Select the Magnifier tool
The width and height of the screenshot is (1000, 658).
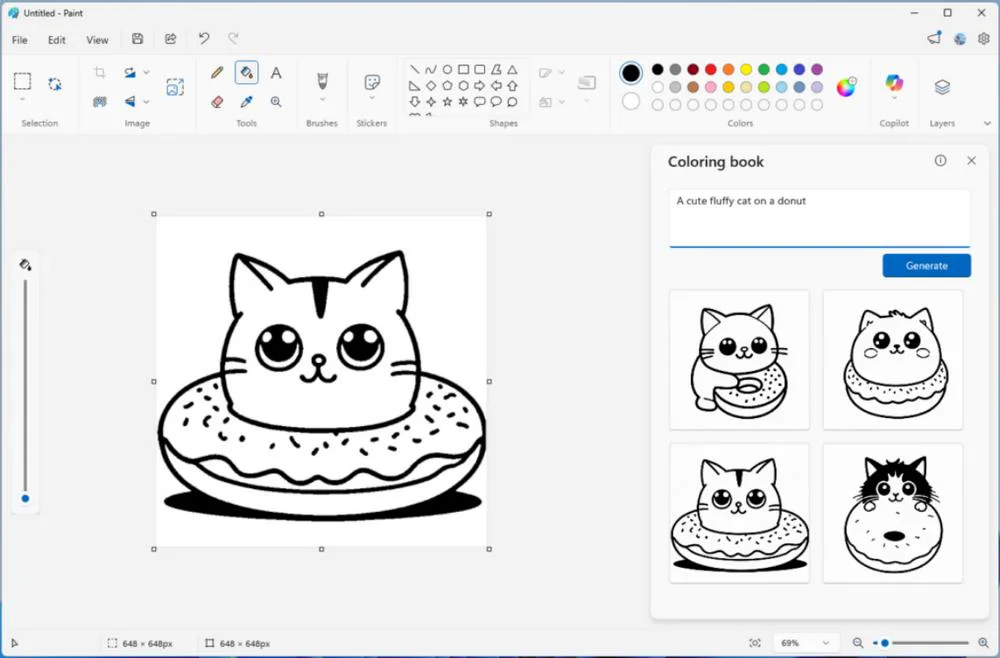pyautogui.click(x=276, y=101)
